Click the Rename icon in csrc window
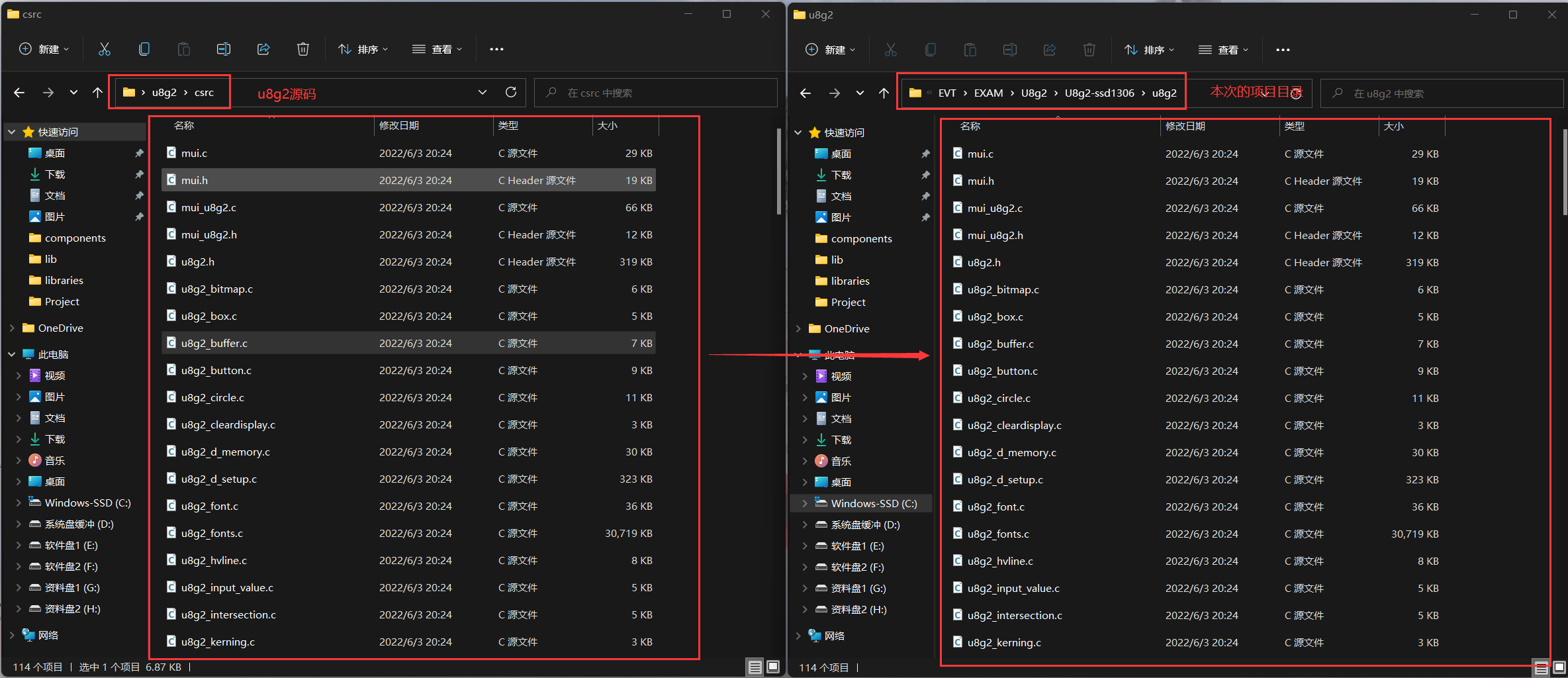The width and height of the screenshot is (1568, 678). coord(224,49)
